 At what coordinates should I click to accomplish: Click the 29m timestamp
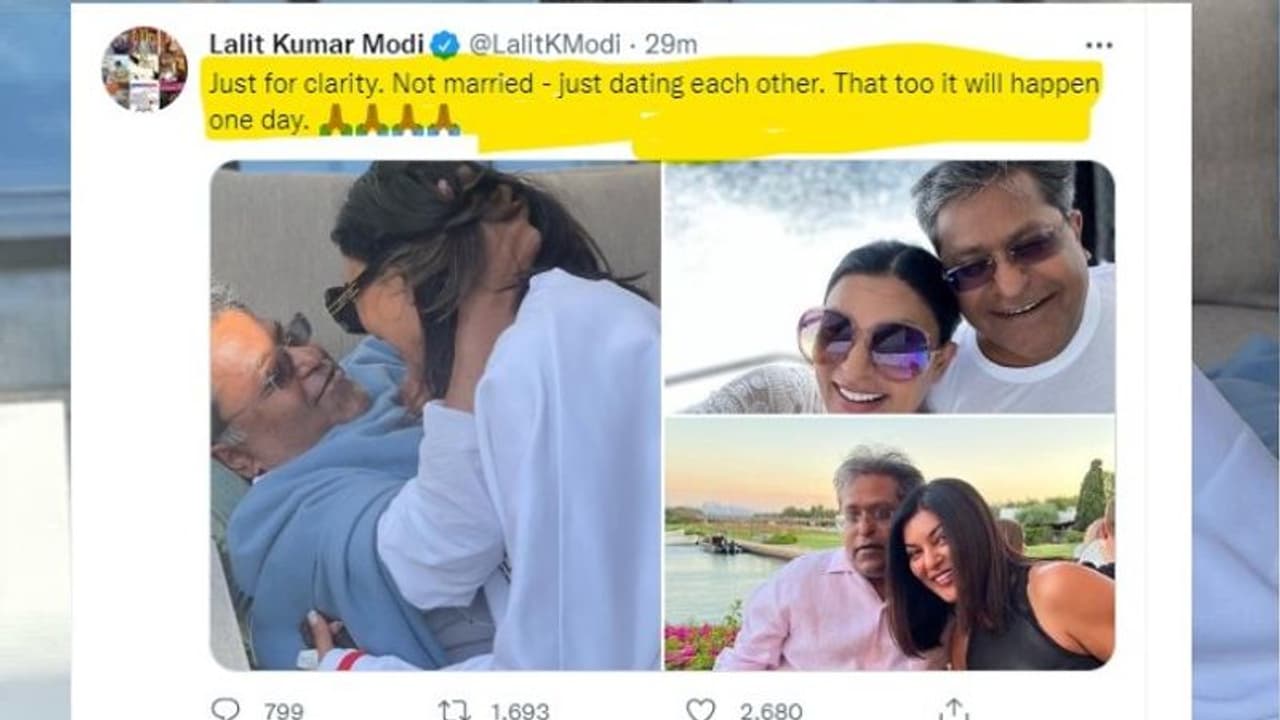[671, 45]
